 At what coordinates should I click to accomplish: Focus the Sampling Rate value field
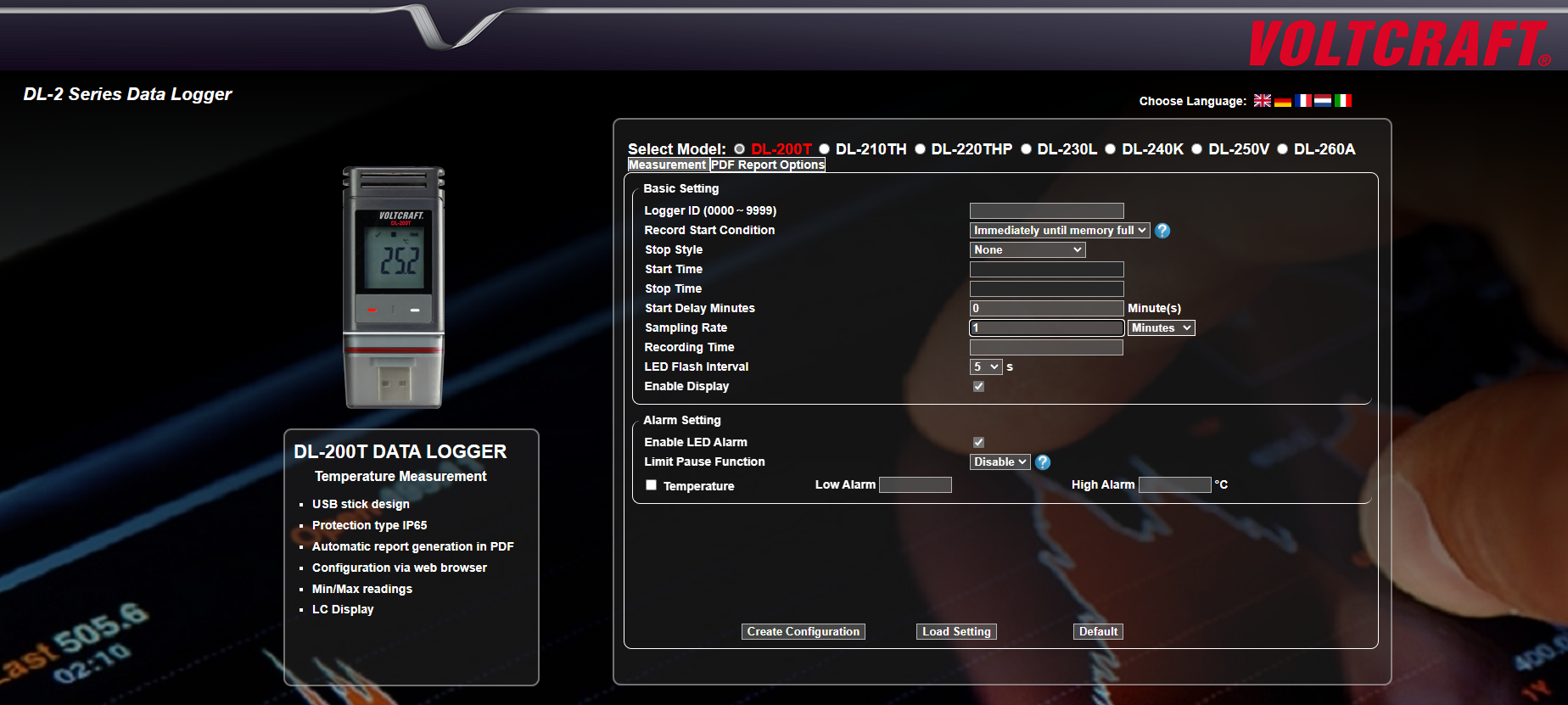(1046, 327)
